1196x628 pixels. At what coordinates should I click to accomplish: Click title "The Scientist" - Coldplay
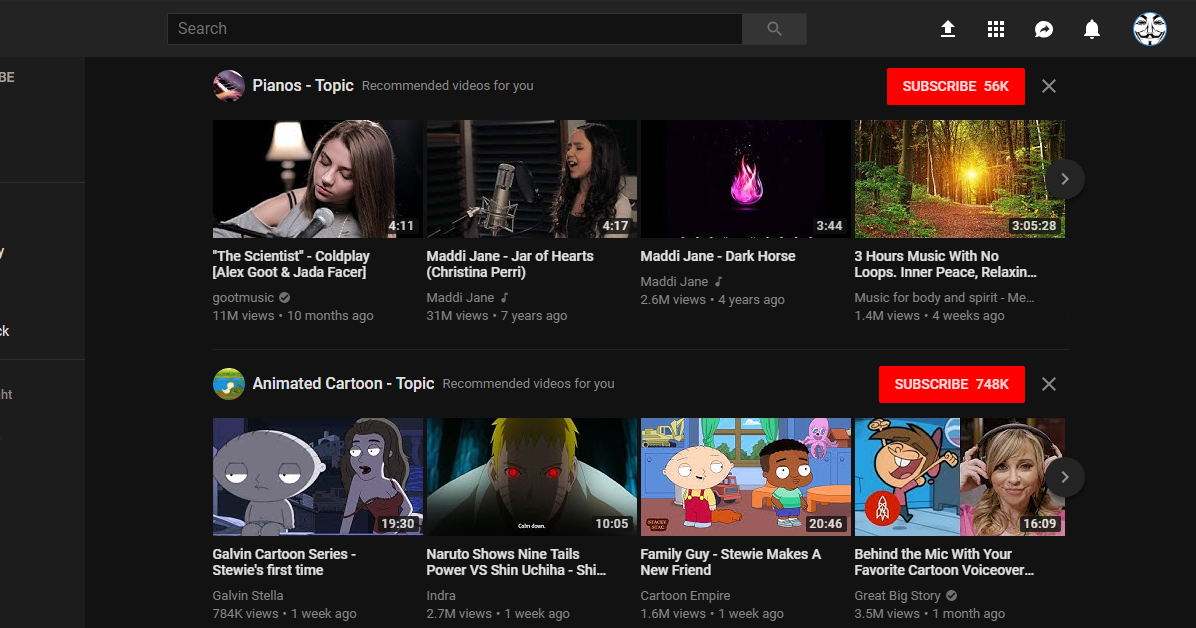tap(291, 264)
